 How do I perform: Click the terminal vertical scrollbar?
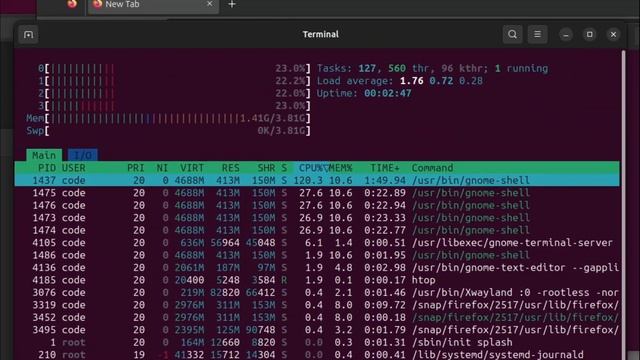(623, 204)
